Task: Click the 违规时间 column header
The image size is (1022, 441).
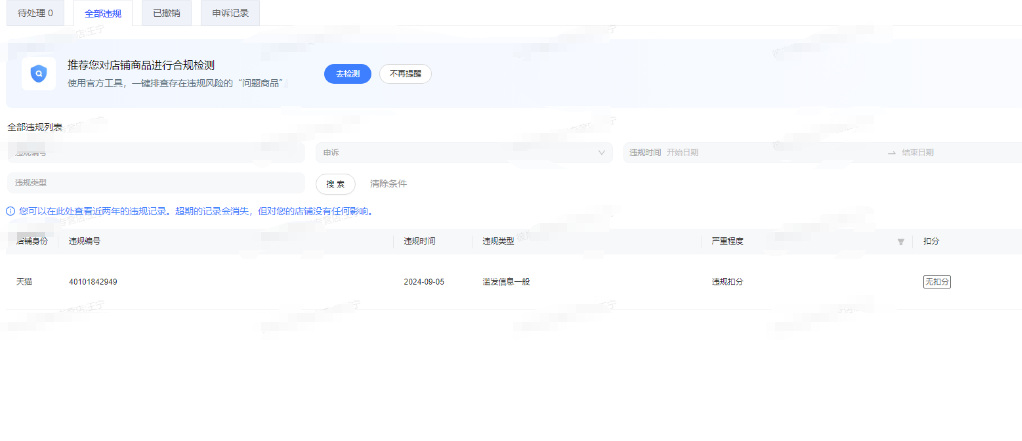Action: (x=419, y=242)
